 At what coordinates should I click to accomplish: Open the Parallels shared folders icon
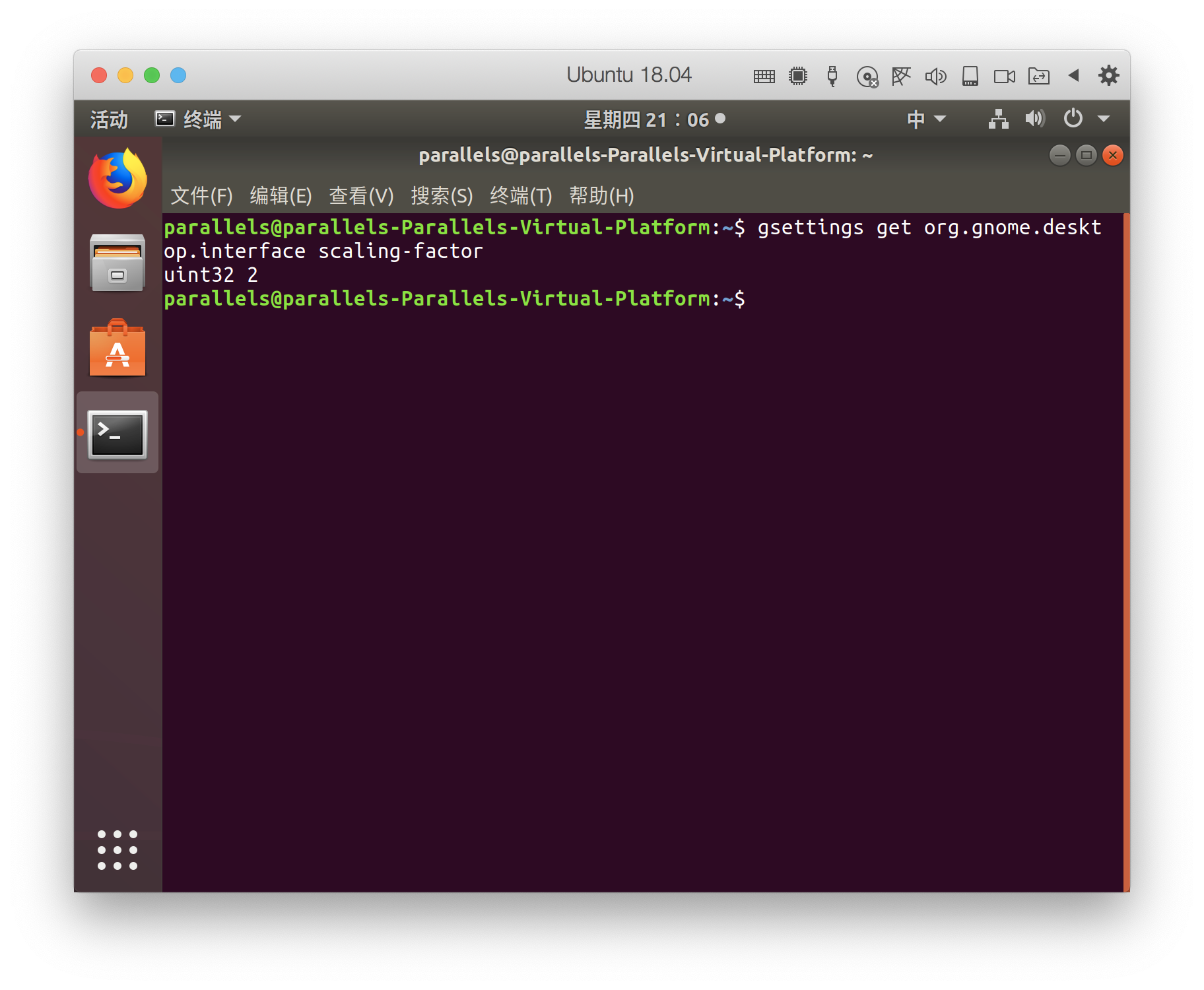pyautogui.click(x=1039, y=77)
